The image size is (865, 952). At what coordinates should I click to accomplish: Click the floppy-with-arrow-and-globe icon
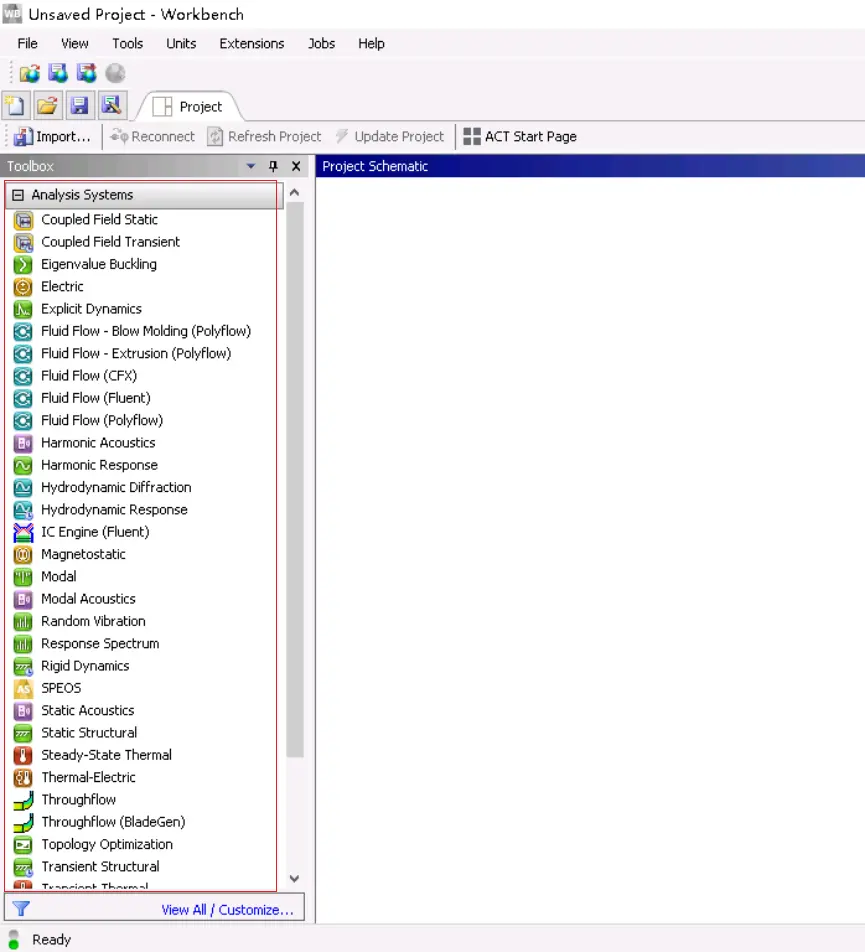tap(86, 73)
